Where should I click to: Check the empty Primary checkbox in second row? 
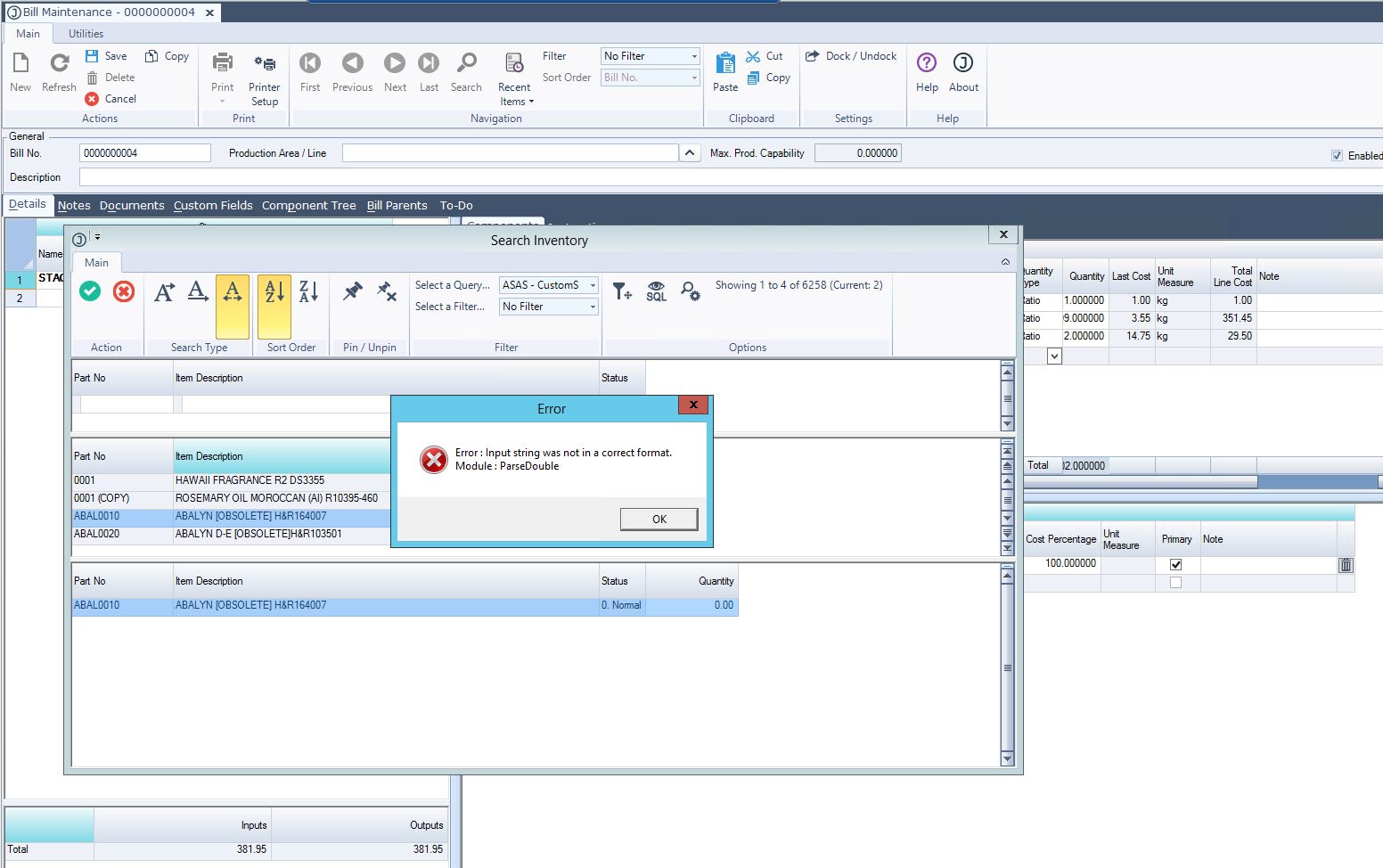(x=1175, y=583)
